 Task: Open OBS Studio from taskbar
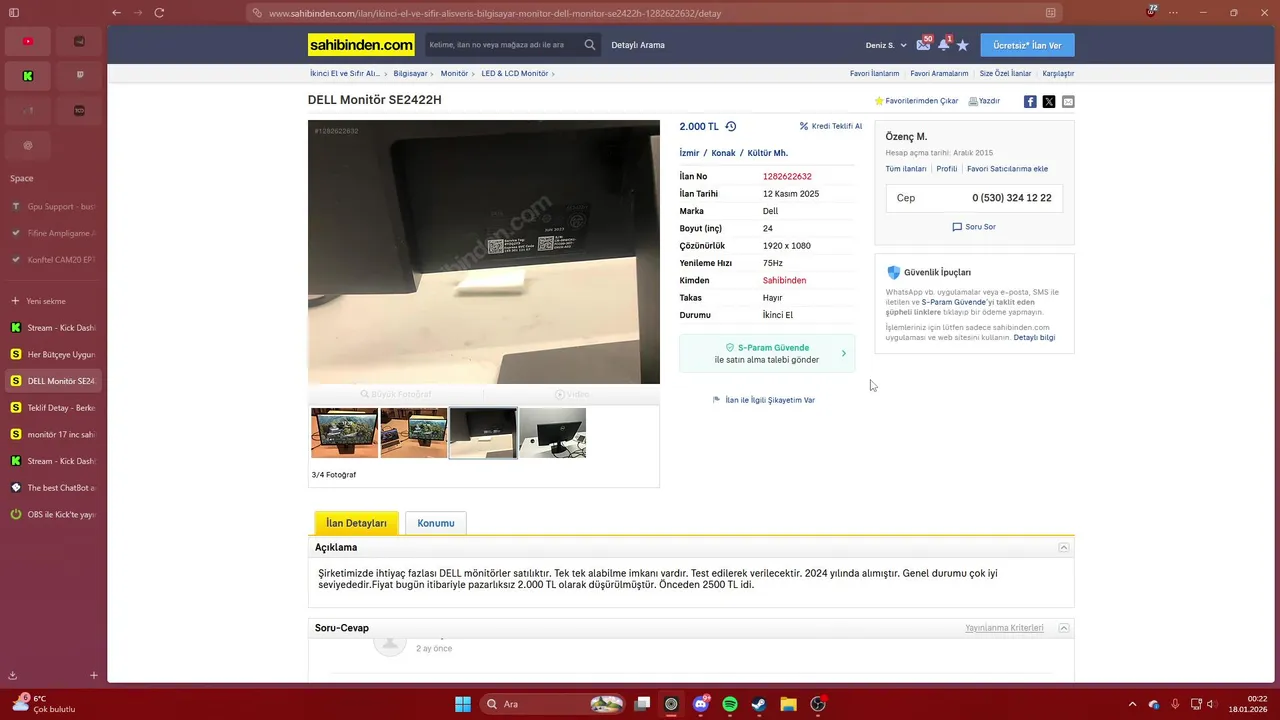pyautogui.click(x=818, y=704)
